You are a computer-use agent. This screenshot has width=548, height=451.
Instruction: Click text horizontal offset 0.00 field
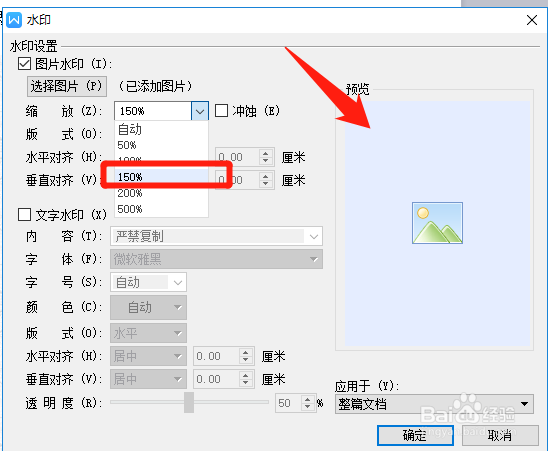(217, 356)
